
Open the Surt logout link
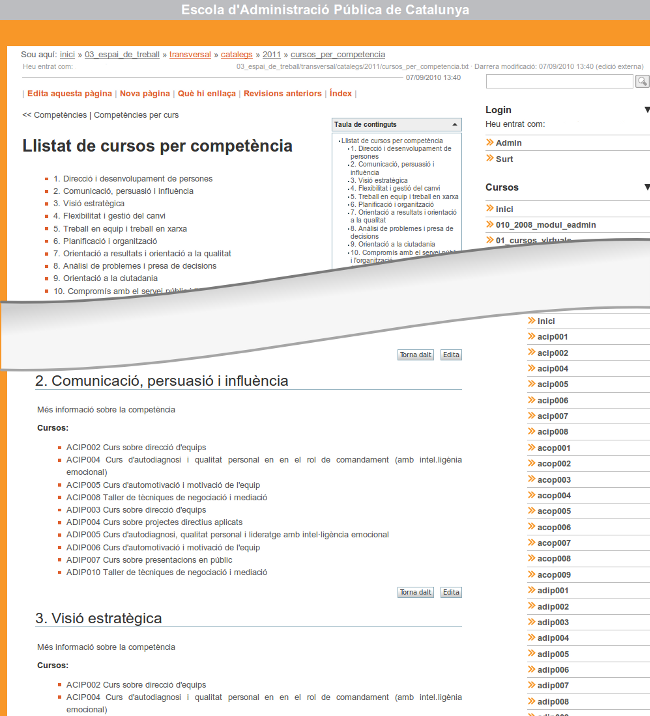pos(504,159)
